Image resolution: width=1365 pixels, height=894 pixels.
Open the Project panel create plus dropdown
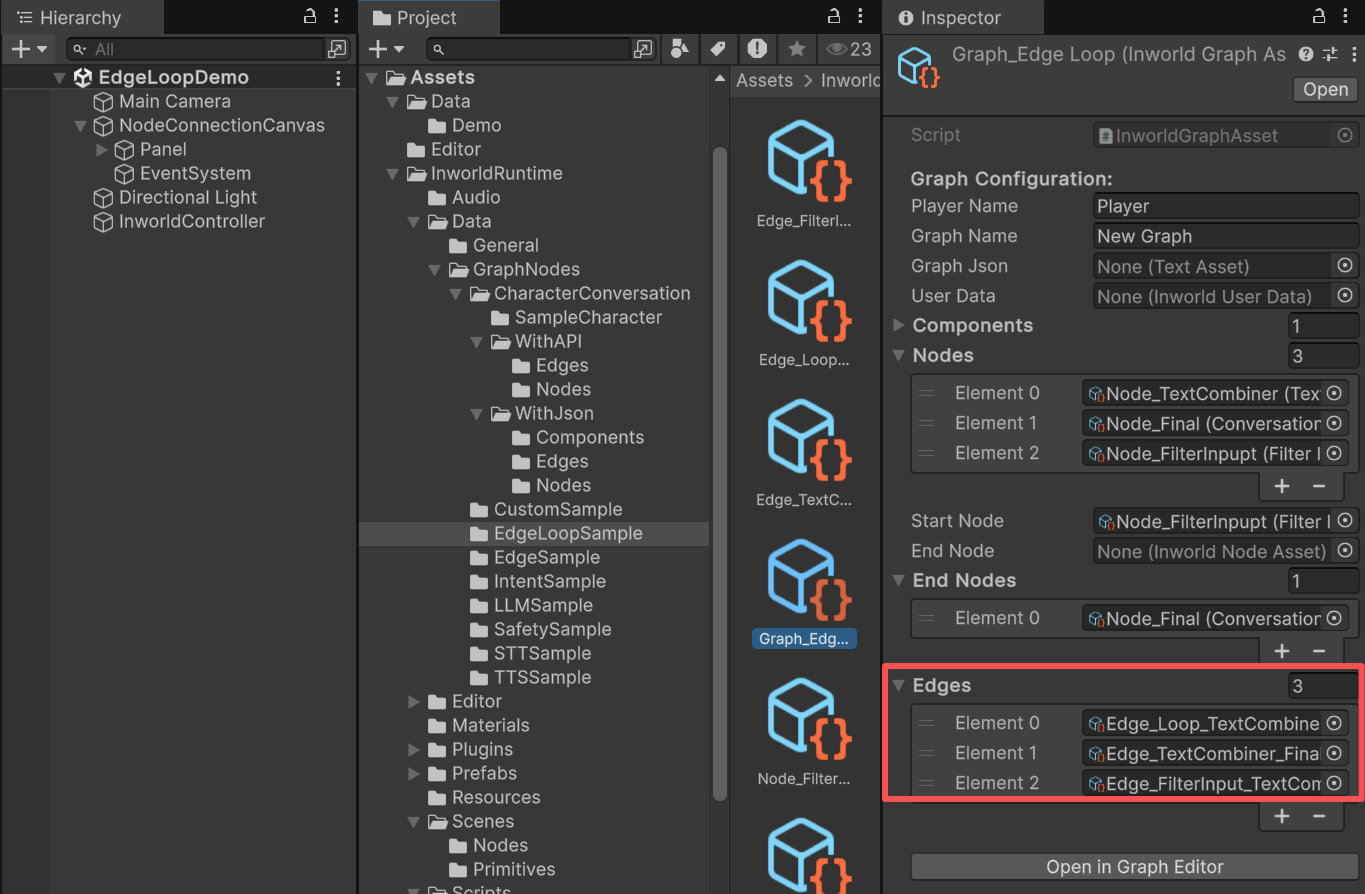pyautogui.click(x=386, y=49)
